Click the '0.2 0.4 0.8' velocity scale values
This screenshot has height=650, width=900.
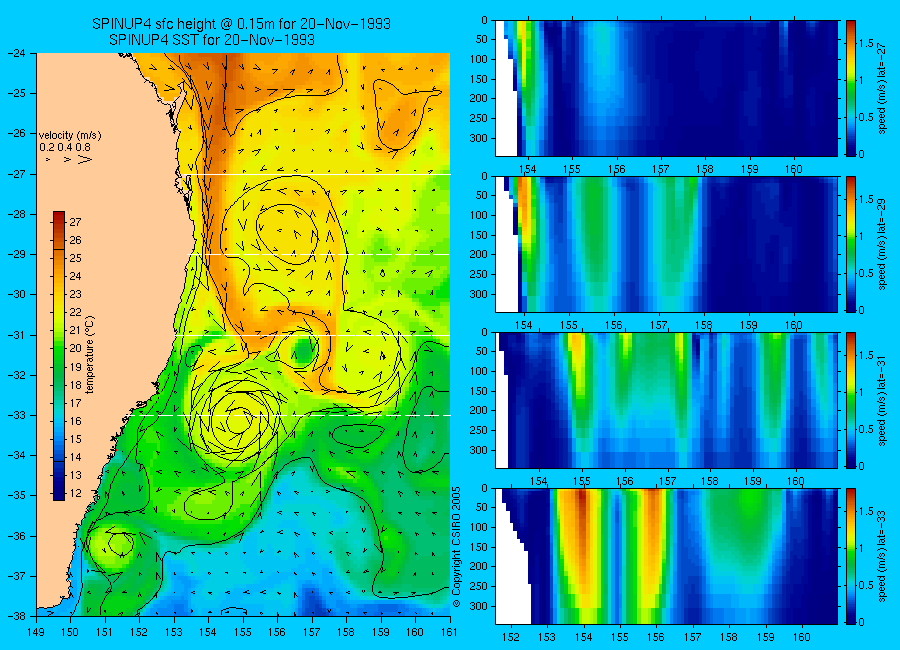pyautogui.click(x=65, y=148)
